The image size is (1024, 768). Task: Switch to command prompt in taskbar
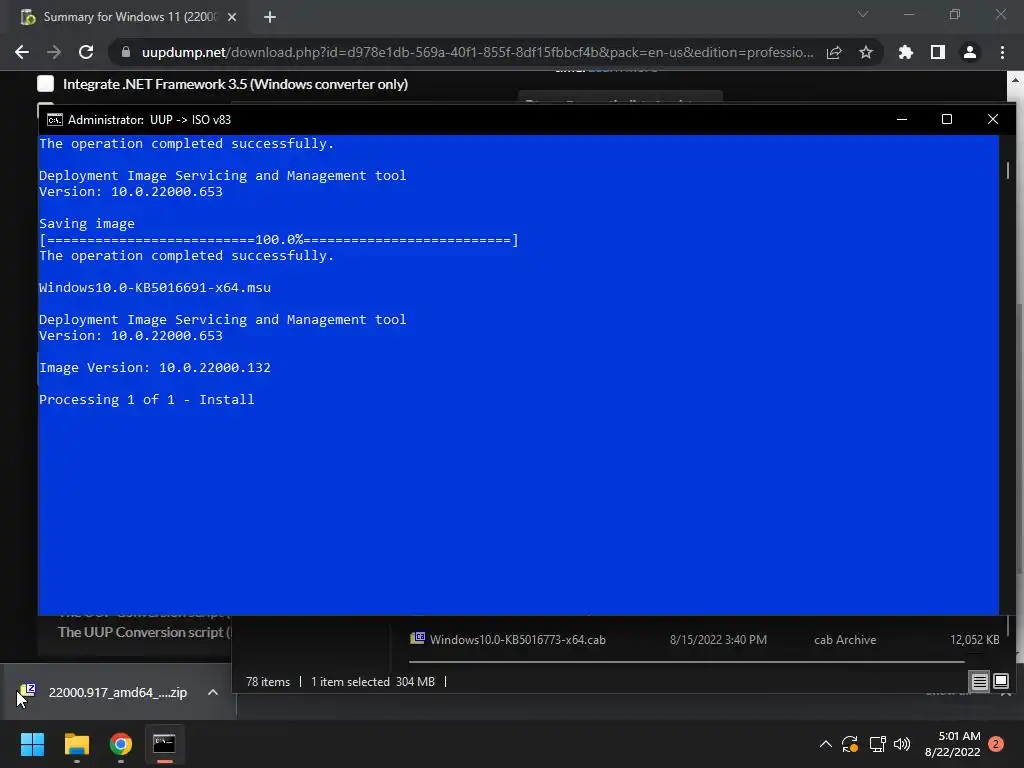pos(165,744)
